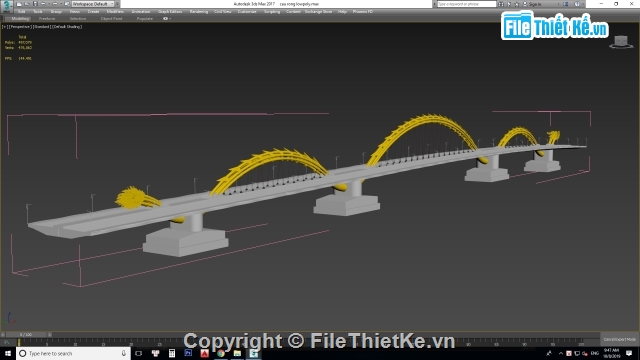
Task: Click the time slider right arrow
Action: click(x=49, y=335)
